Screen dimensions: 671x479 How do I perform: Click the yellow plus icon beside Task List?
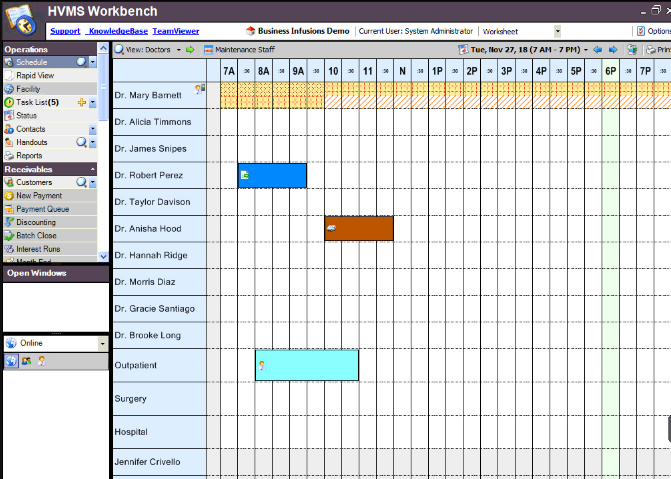click(81, 102)
